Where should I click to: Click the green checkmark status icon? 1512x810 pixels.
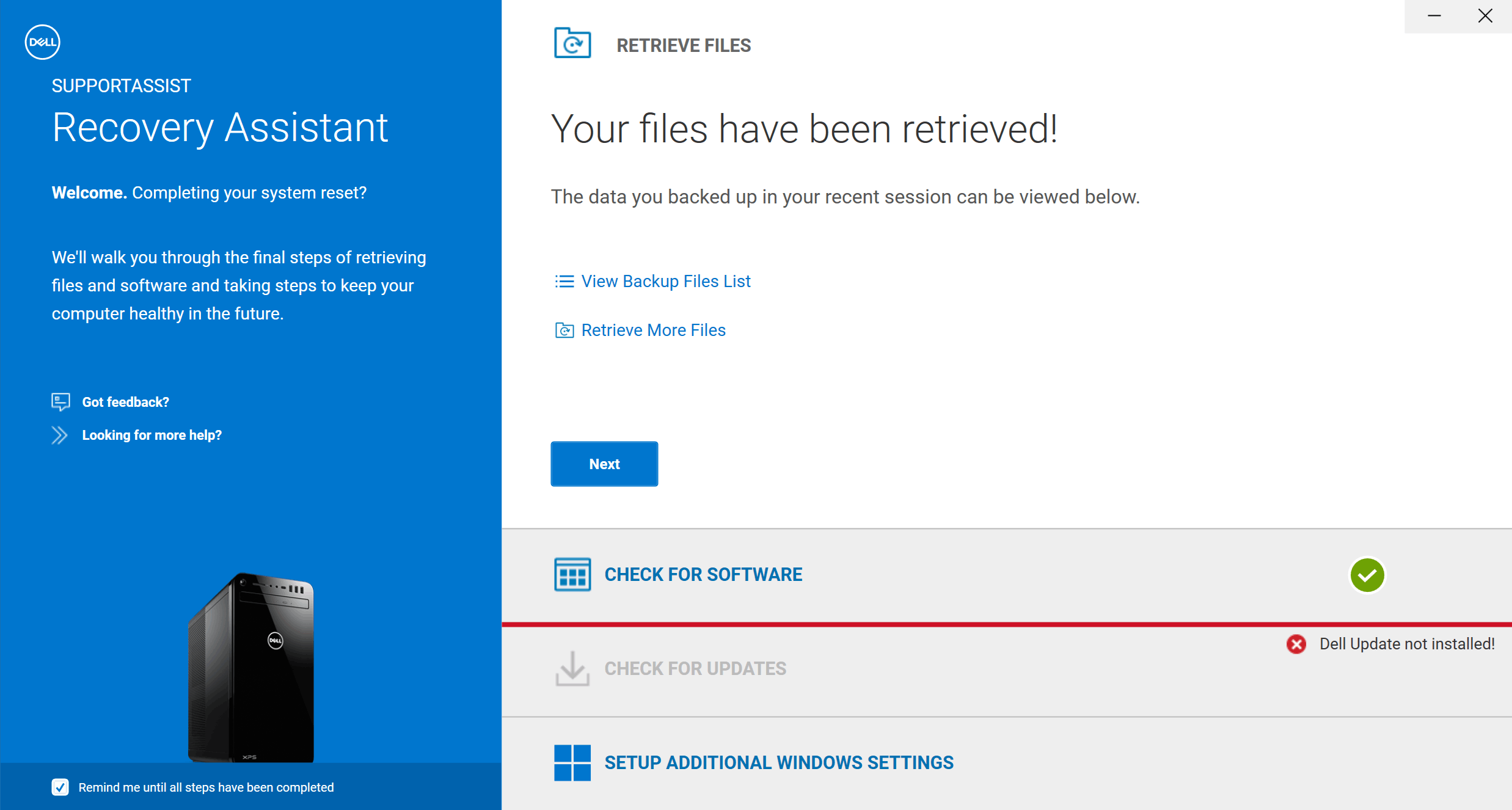click(x=1367, y=575)
